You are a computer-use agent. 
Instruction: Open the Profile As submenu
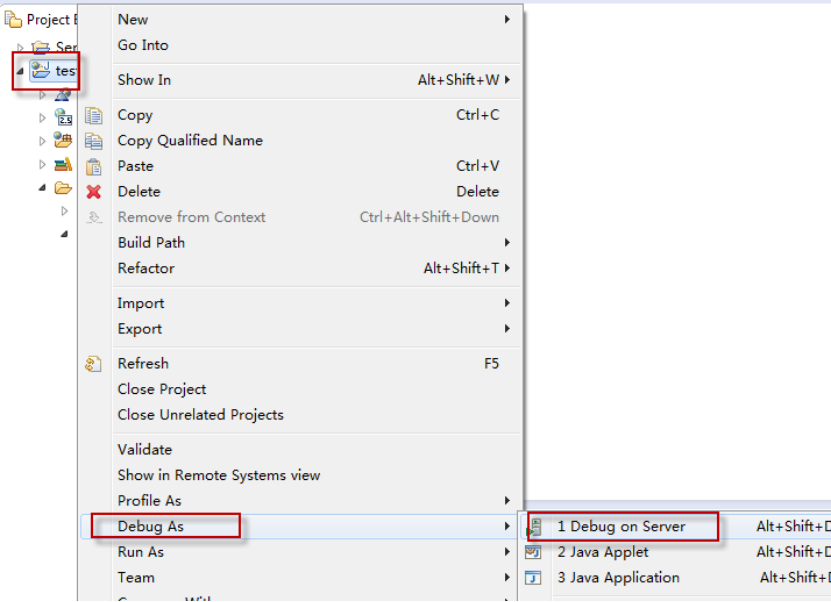click(301, 500)
